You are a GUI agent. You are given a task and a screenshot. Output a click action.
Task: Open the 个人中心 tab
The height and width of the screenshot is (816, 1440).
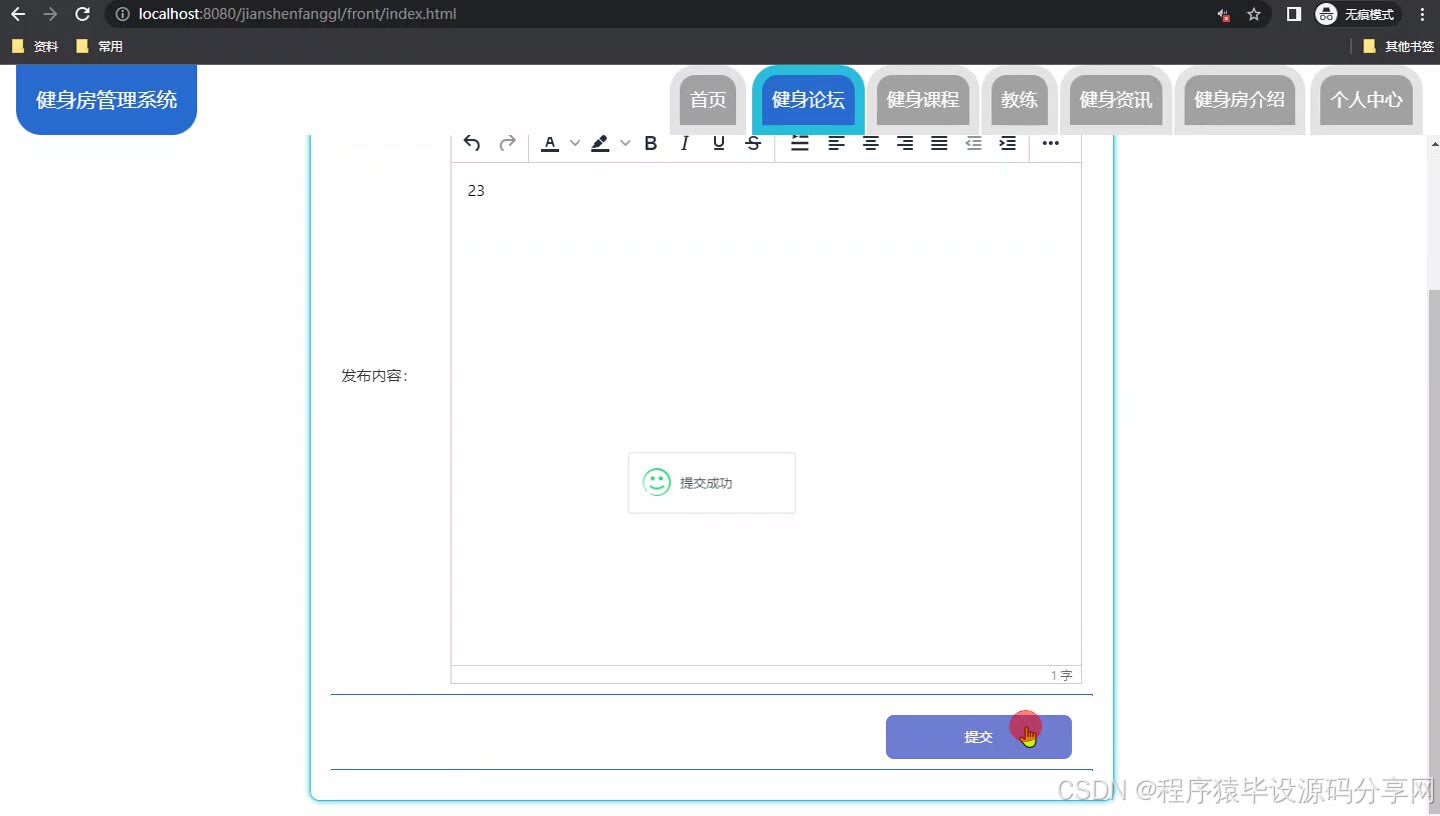pos(1366,100)
